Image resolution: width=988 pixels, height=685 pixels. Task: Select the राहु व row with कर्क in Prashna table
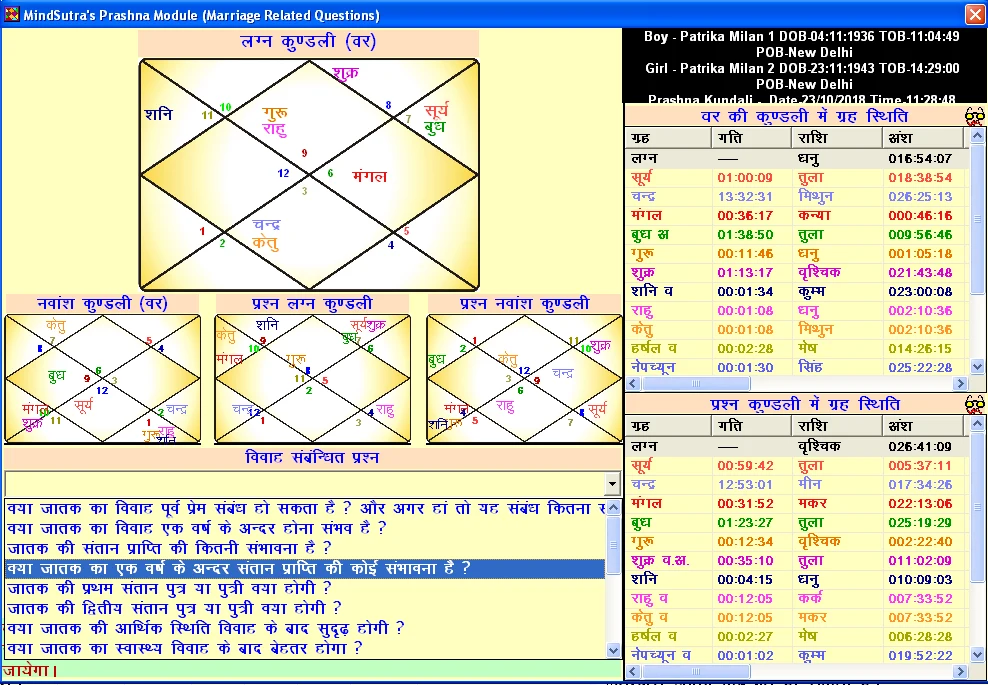coord(798,598)
